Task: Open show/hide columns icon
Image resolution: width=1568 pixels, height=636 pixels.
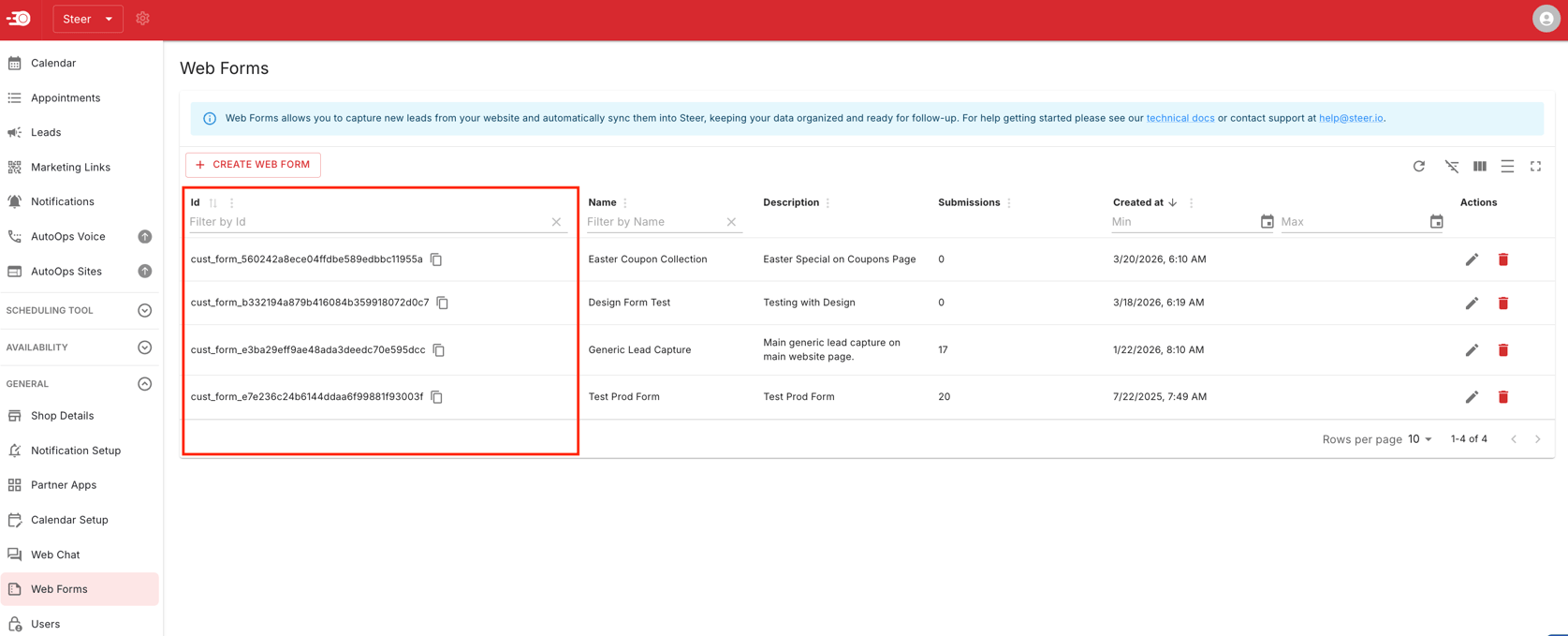Action: tap(1480, 167)
